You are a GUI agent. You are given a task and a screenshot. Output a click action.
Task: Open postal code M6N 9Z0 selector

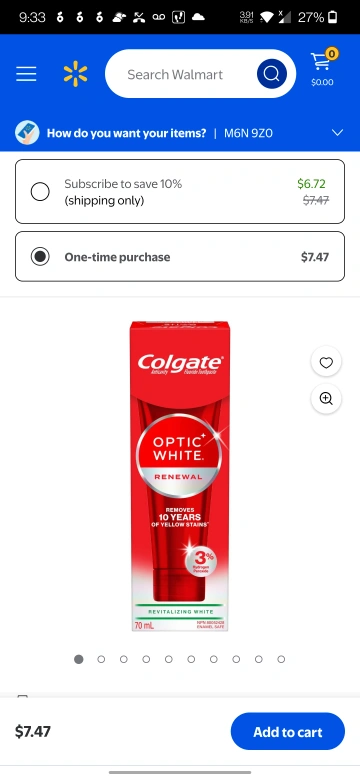coord(248,133)
